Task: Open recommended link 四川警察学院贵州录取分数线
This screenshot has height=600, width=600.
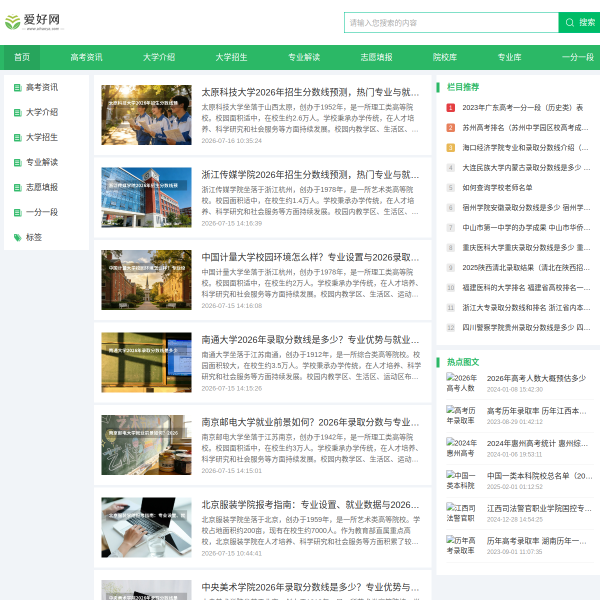Action: (x=526, y=328)
